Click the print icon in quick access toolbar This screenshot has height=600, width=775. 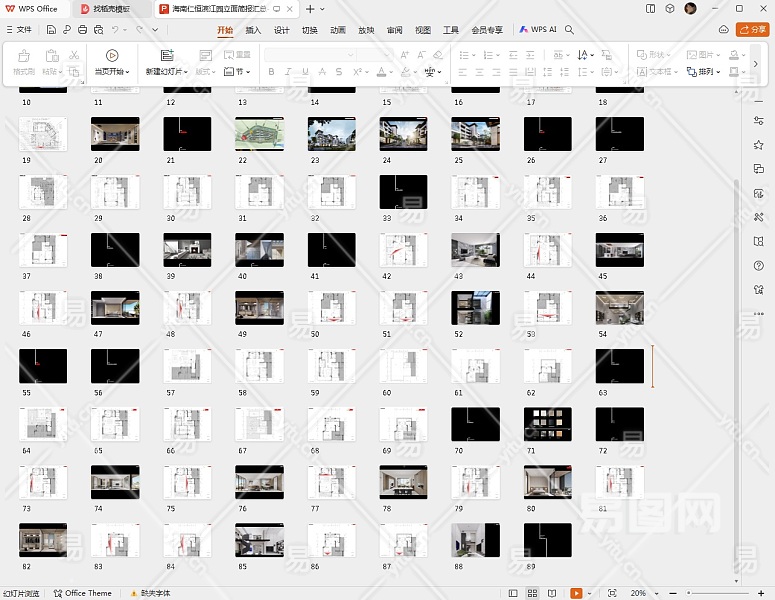click(81, 30)
